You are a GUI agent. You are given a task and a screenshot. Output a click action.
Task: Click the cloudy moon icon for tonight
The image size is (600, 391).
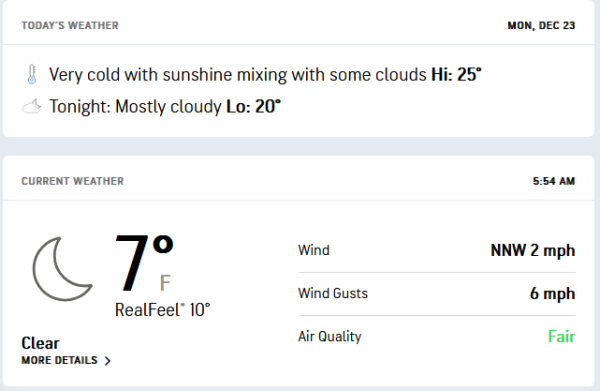[32, 106]
